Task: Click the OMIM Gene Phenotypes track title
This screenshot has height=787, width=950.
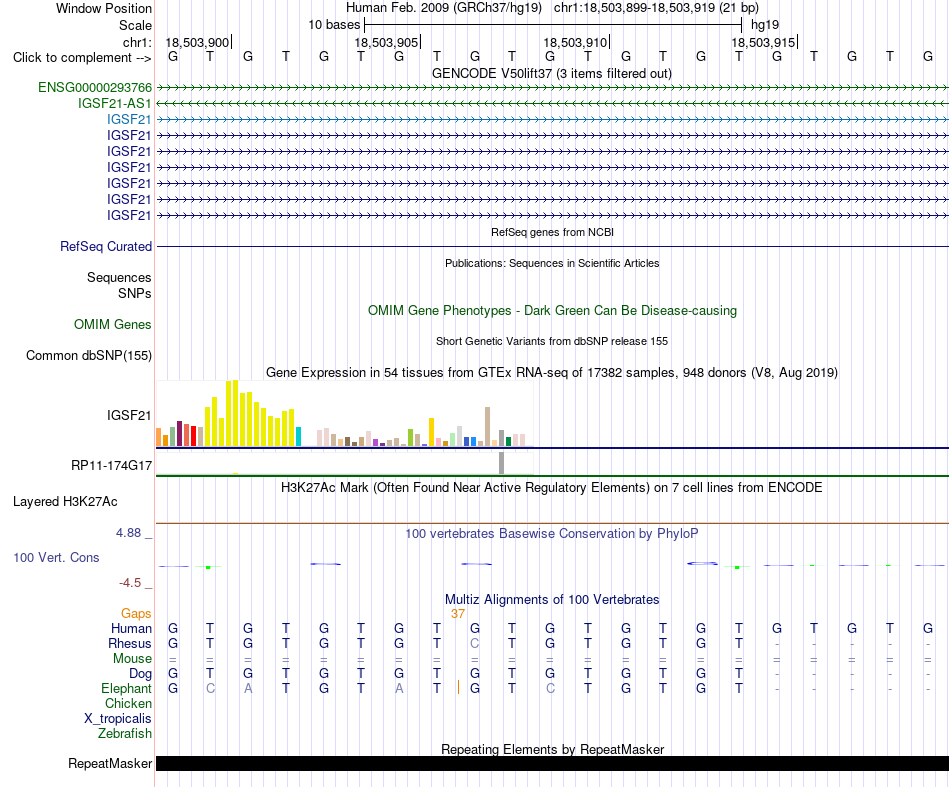Action: point(552,310)
